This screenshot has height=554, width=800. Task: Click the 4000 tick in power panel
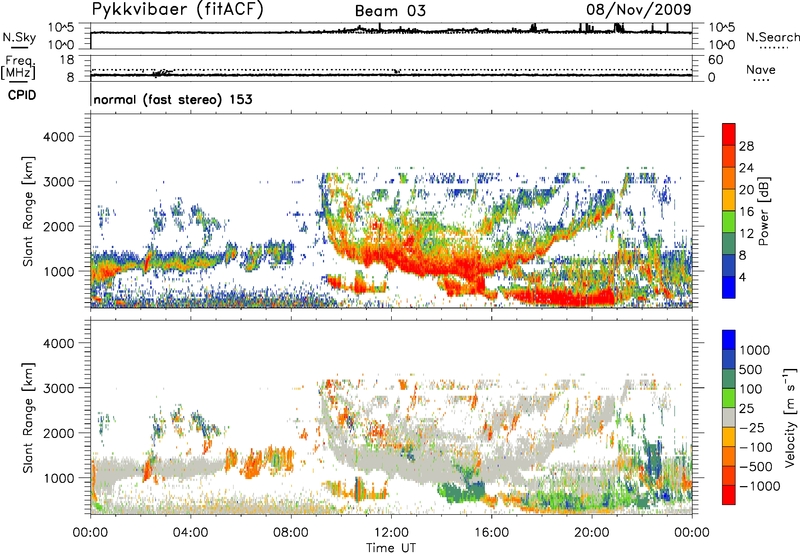(x=58, y=137)
